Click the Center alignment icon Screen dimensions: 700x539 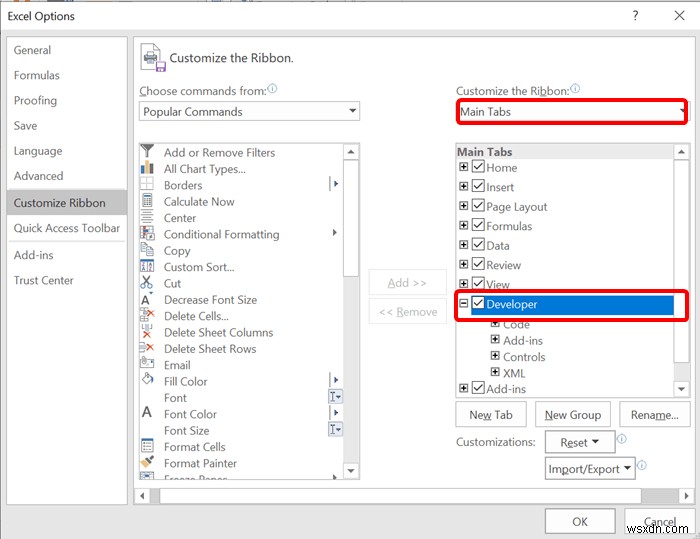(x=147, y=217)
